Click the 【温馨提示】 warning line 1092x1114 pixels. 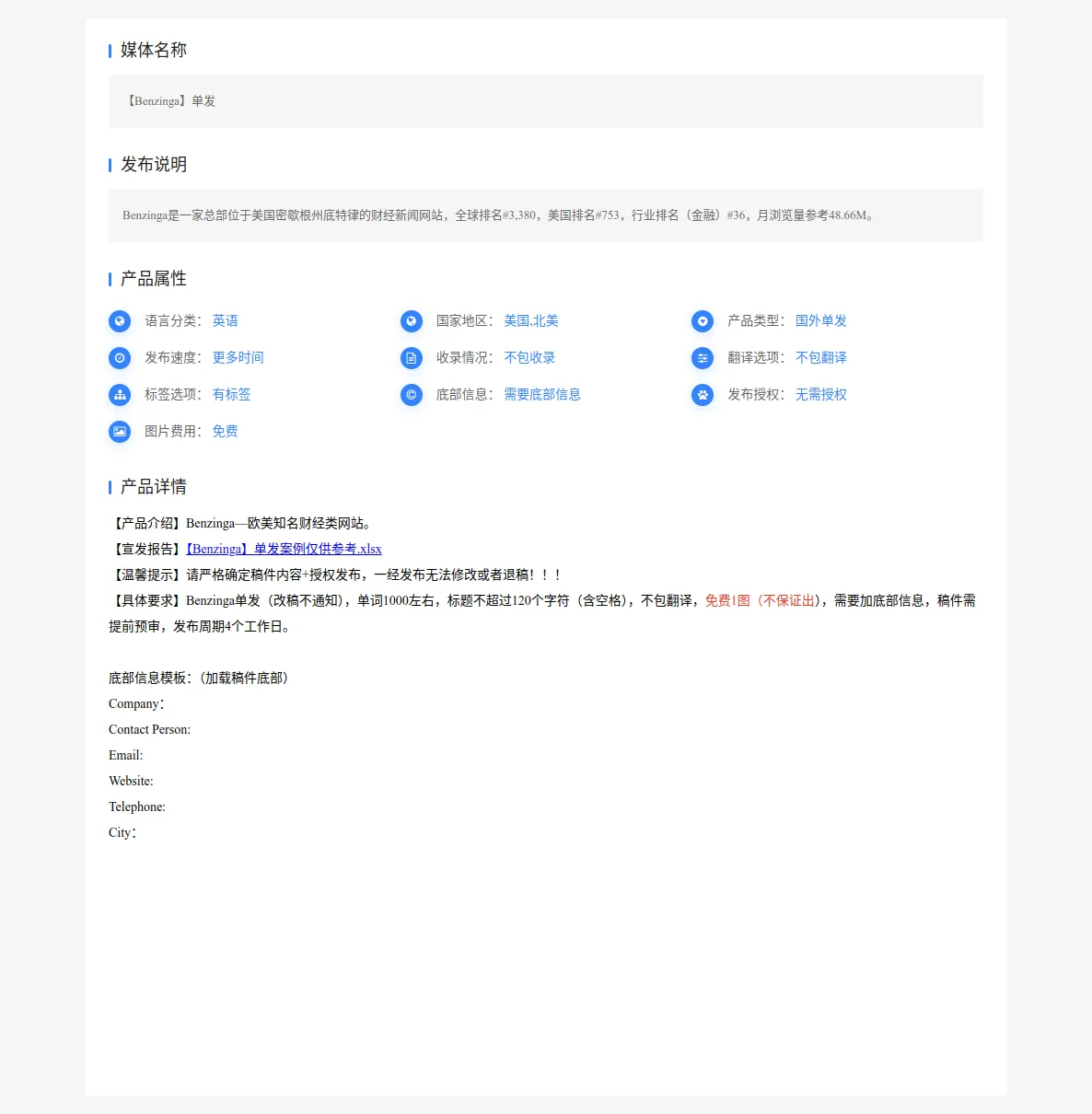coord(336,574)
